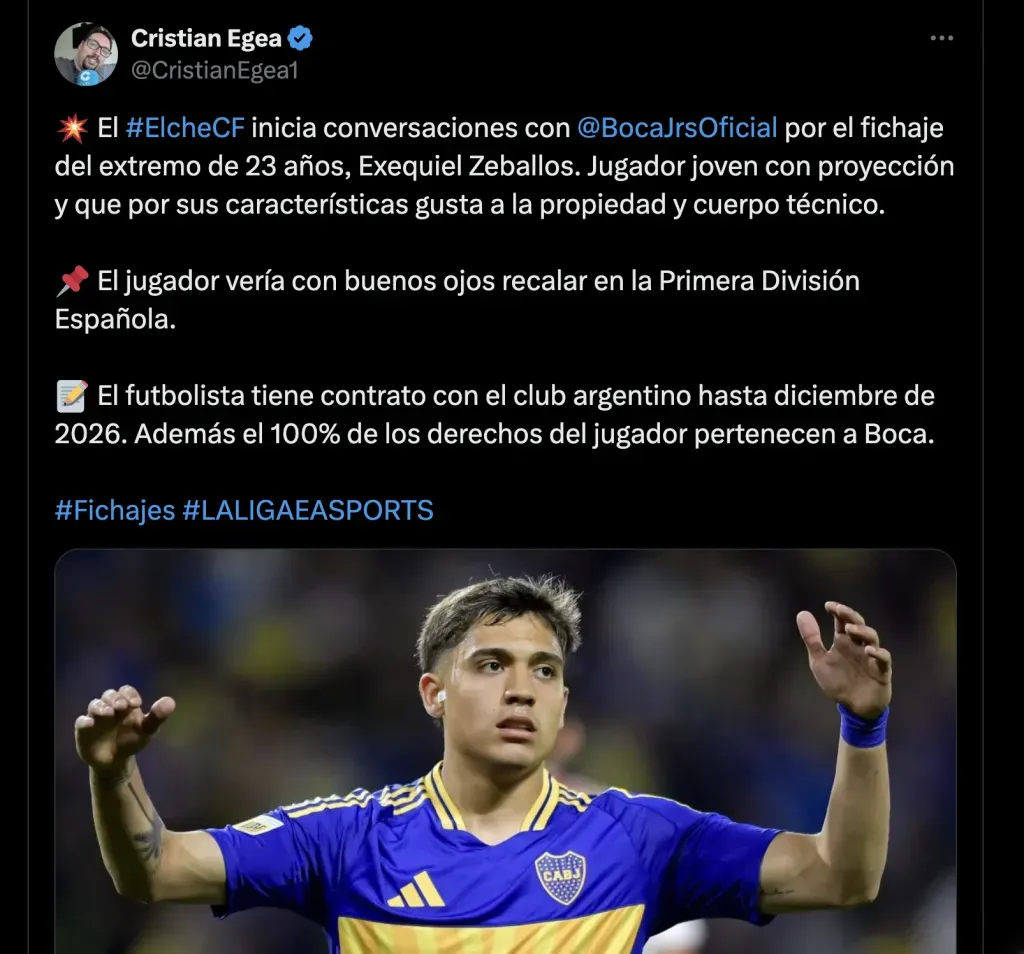Click the memo notepad emoji
This screenshot has height=954, width=1024.
click(x=72, y=396)
